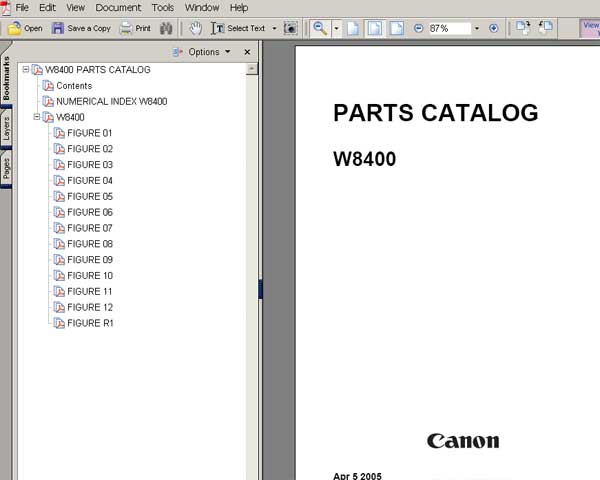Click the FIGURE 01 bookmark page icon
The width and height of the screenshot is (600, 480).
coord(59,133)
